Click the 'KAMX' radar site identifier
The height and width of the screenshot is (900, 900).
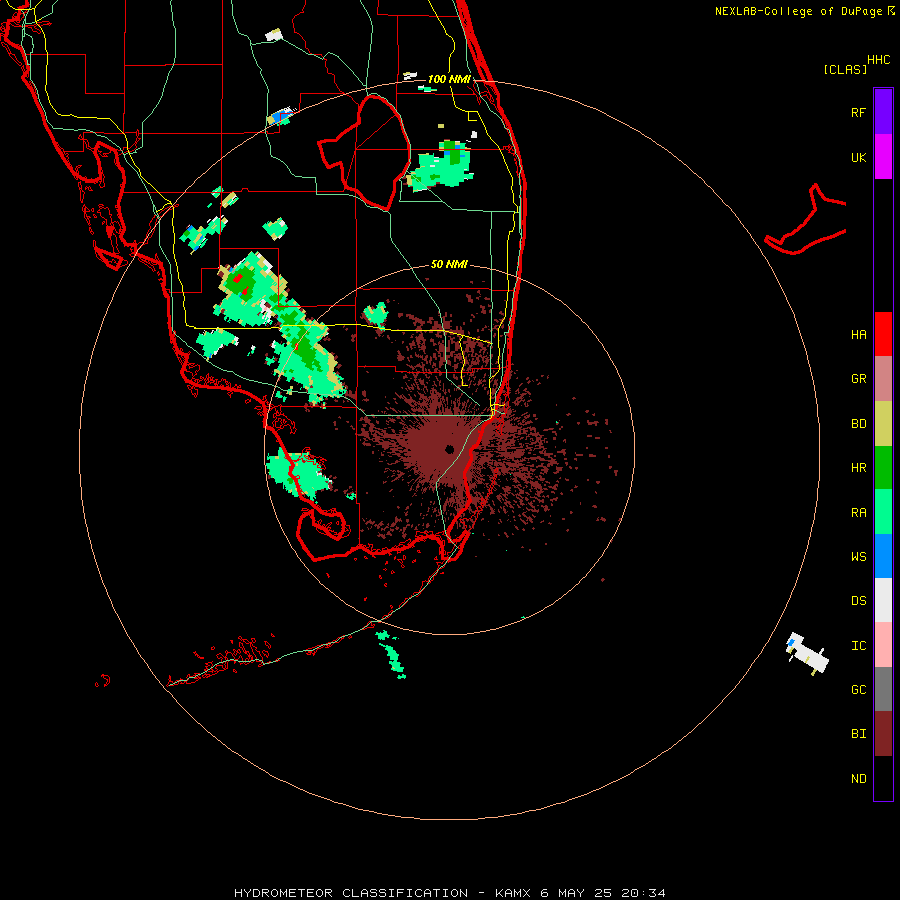point(513,893)
